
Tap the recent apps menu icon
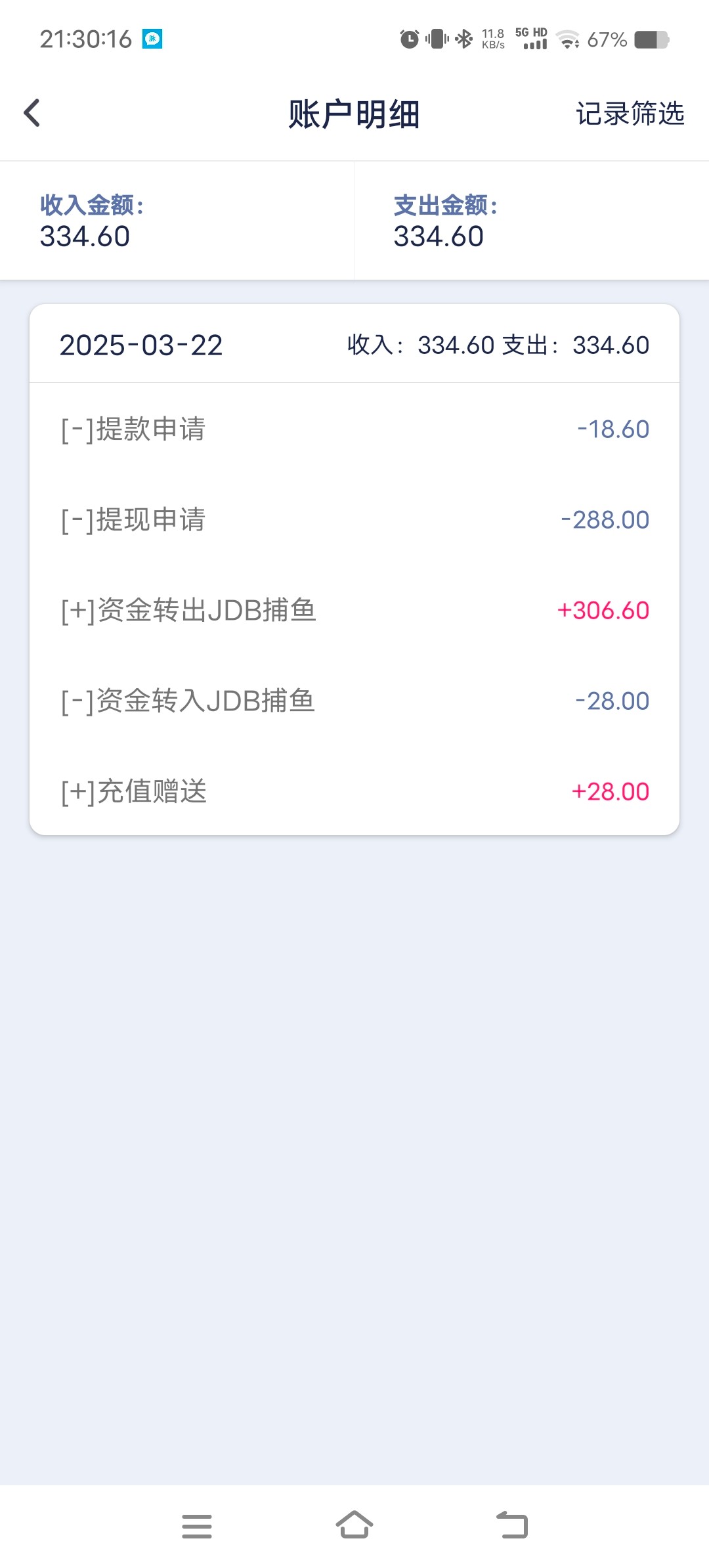(197, 1526)
